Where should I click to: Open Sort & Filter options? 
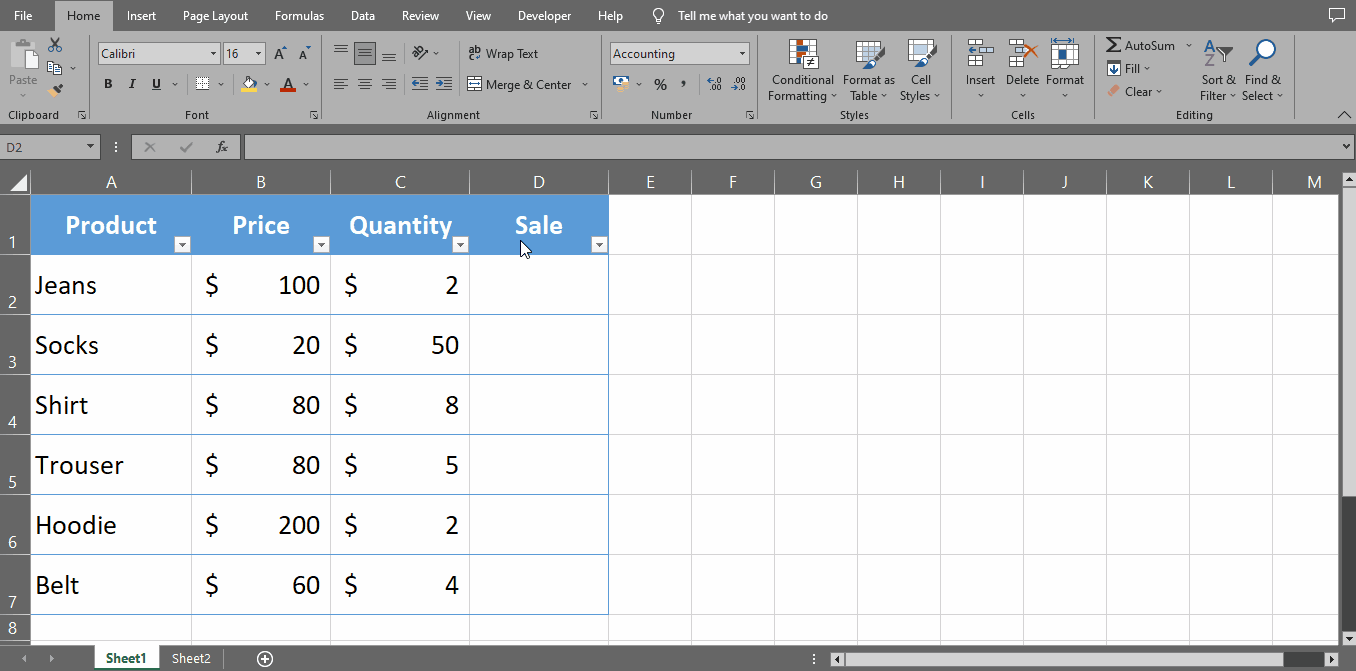[1218, 70]
